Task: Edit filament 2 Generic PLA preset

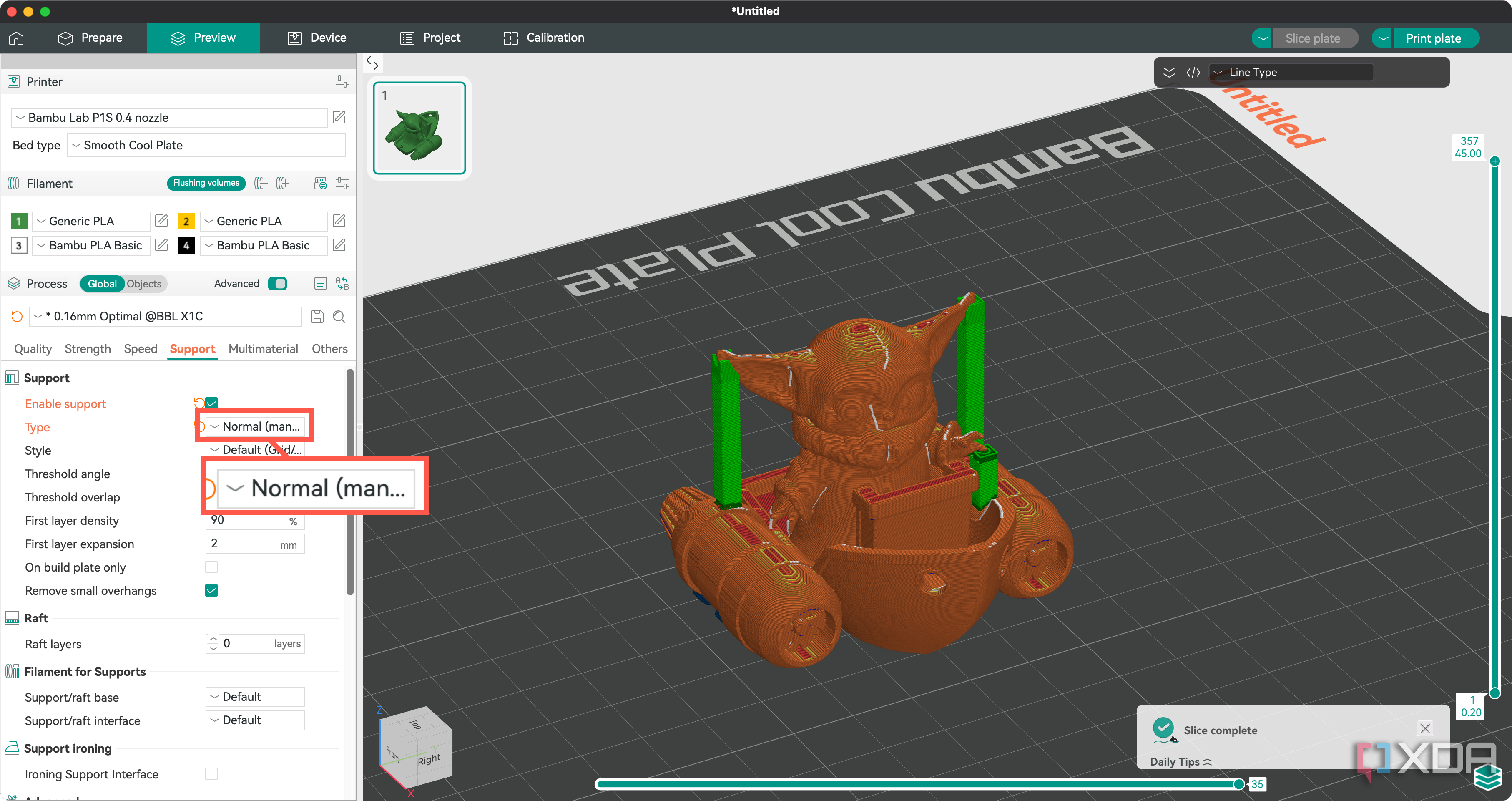Action: (x=339, y=221)
